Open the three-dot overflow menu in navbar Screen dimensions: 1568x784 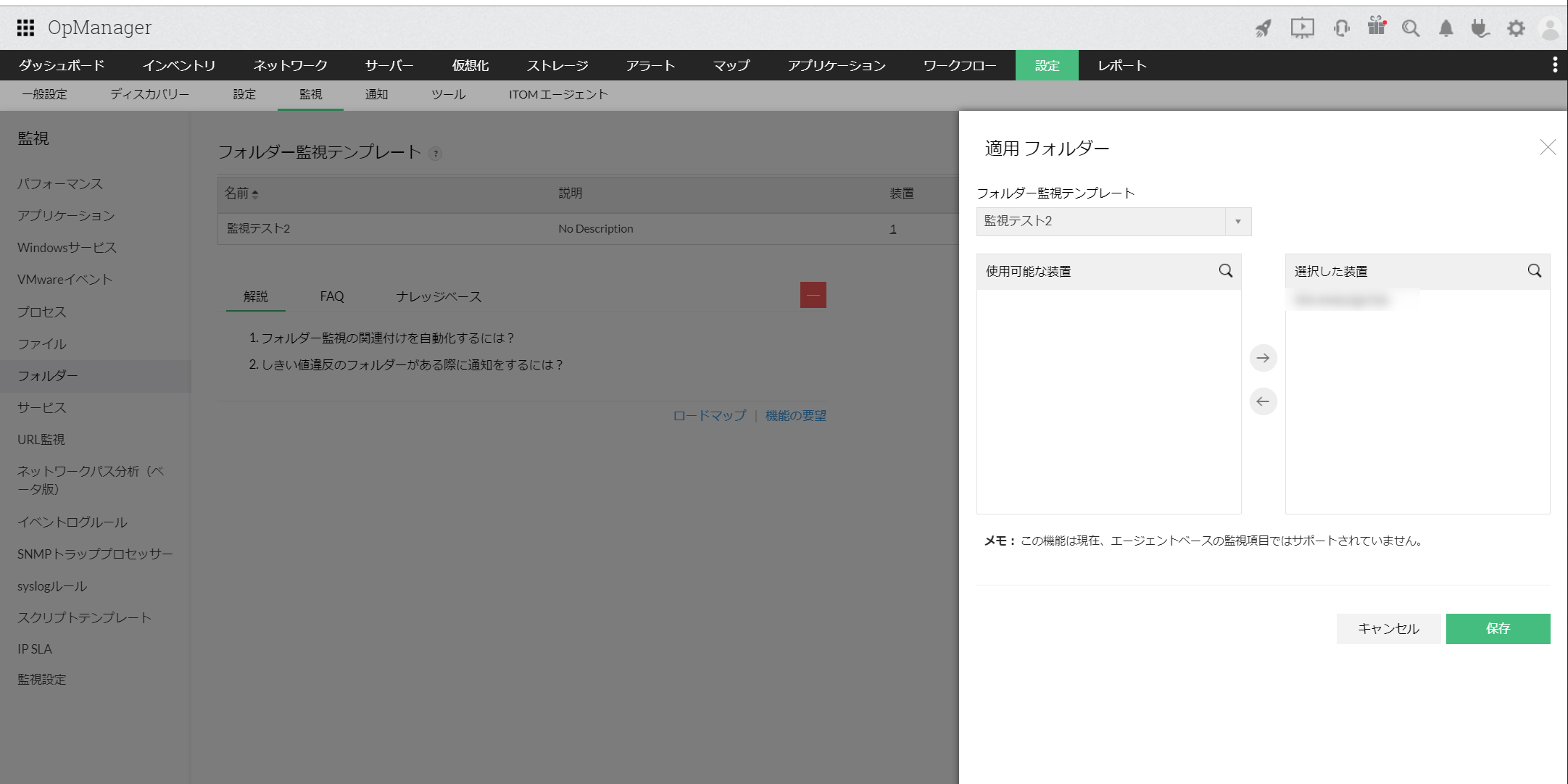(1554, 65)
